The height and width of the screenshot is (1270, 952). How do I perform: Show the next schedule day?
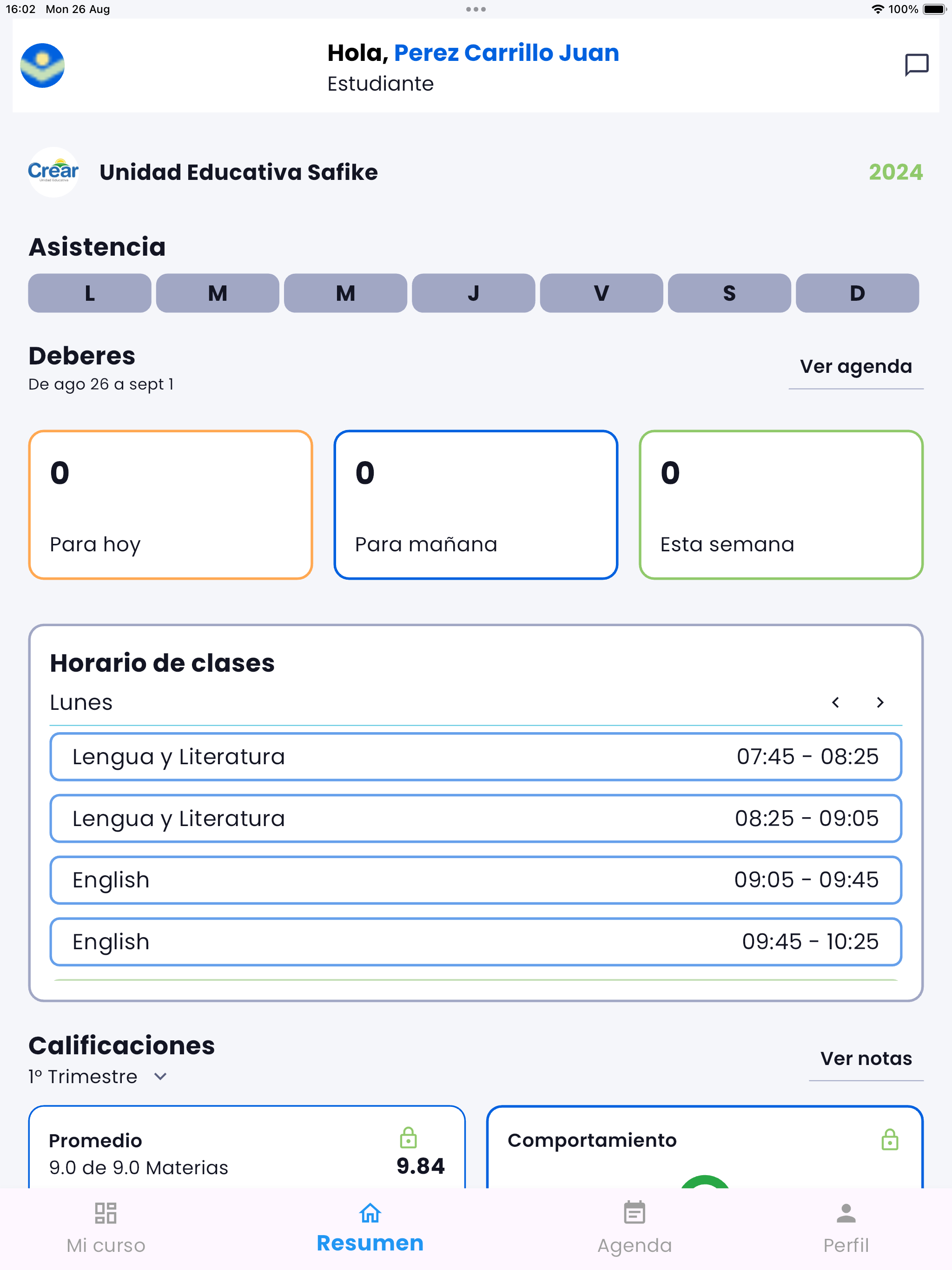coord(879,702)
